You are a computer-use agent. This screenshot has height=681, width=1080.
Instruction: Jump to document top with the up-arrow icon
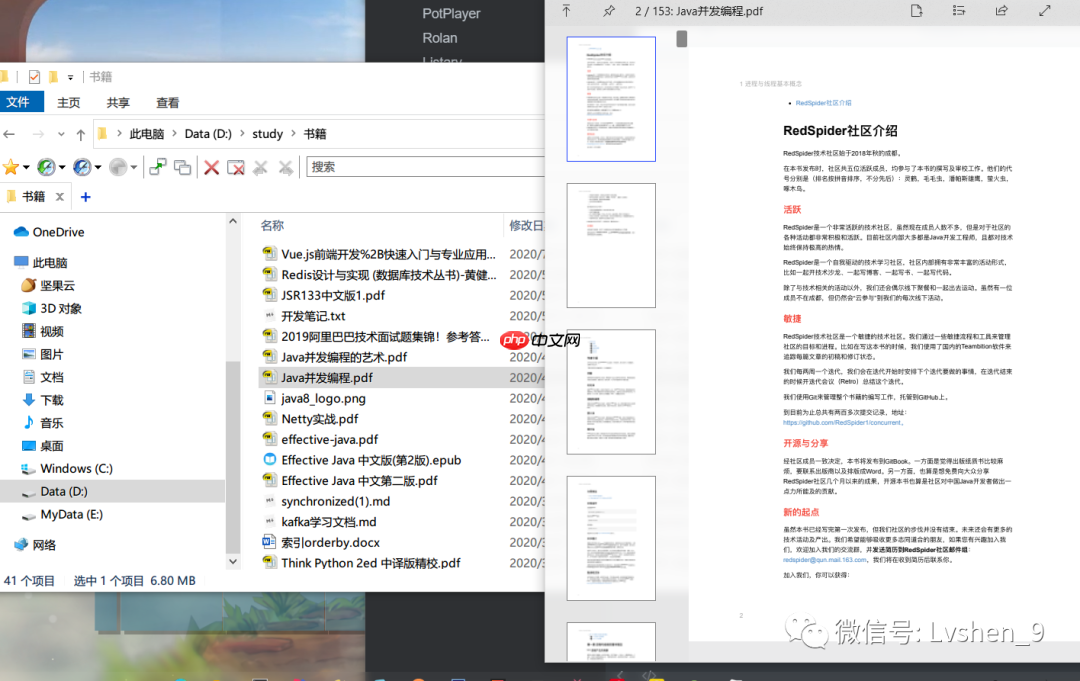tap(566, 11)
